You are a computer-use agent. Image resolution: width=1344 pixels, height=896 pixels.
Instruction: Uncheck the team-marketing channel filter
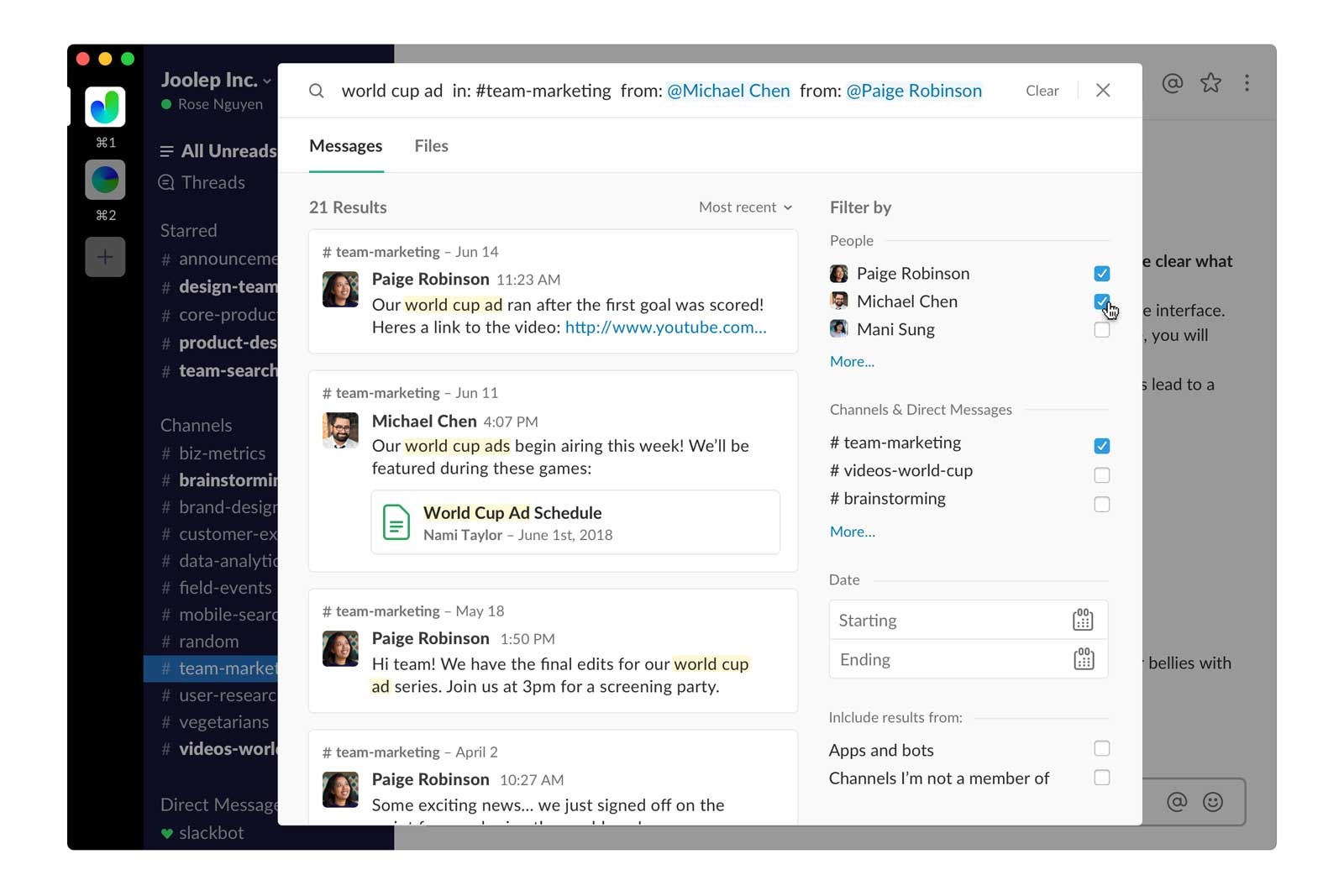tap(1102, 446)
